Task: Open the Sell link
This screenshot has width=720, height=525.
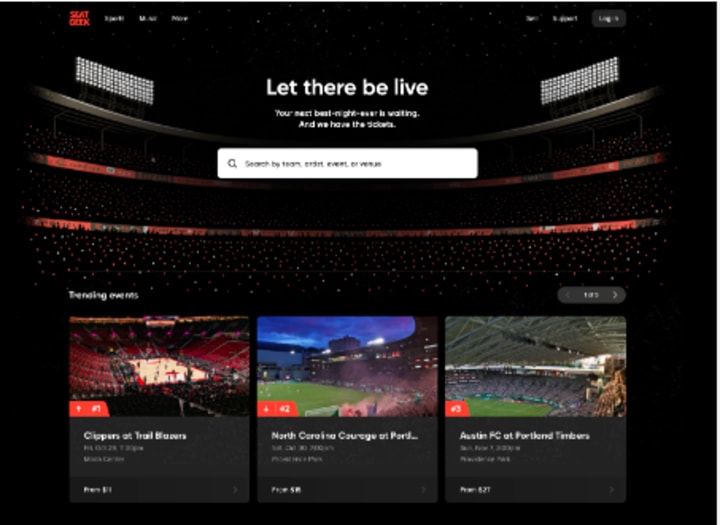Action: (532, 18)
